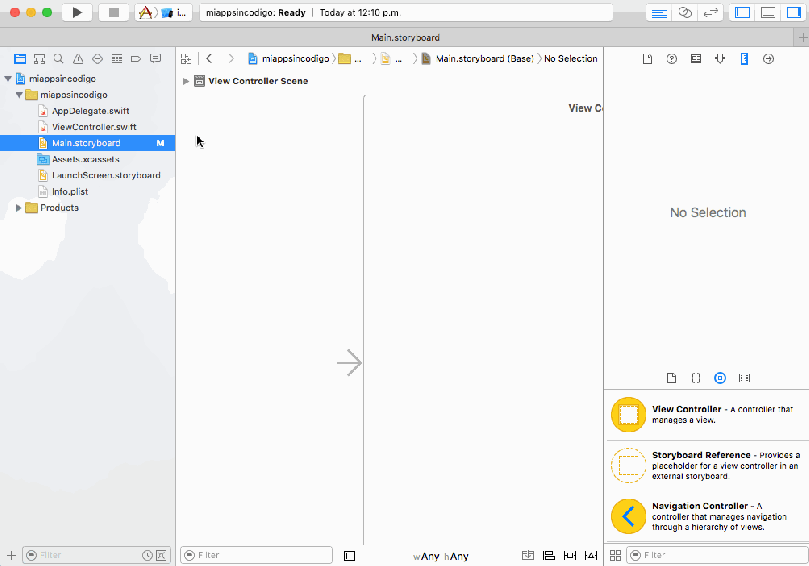
Task: Select ViewController.swift in the navigator
Action: tap(94, 127)
